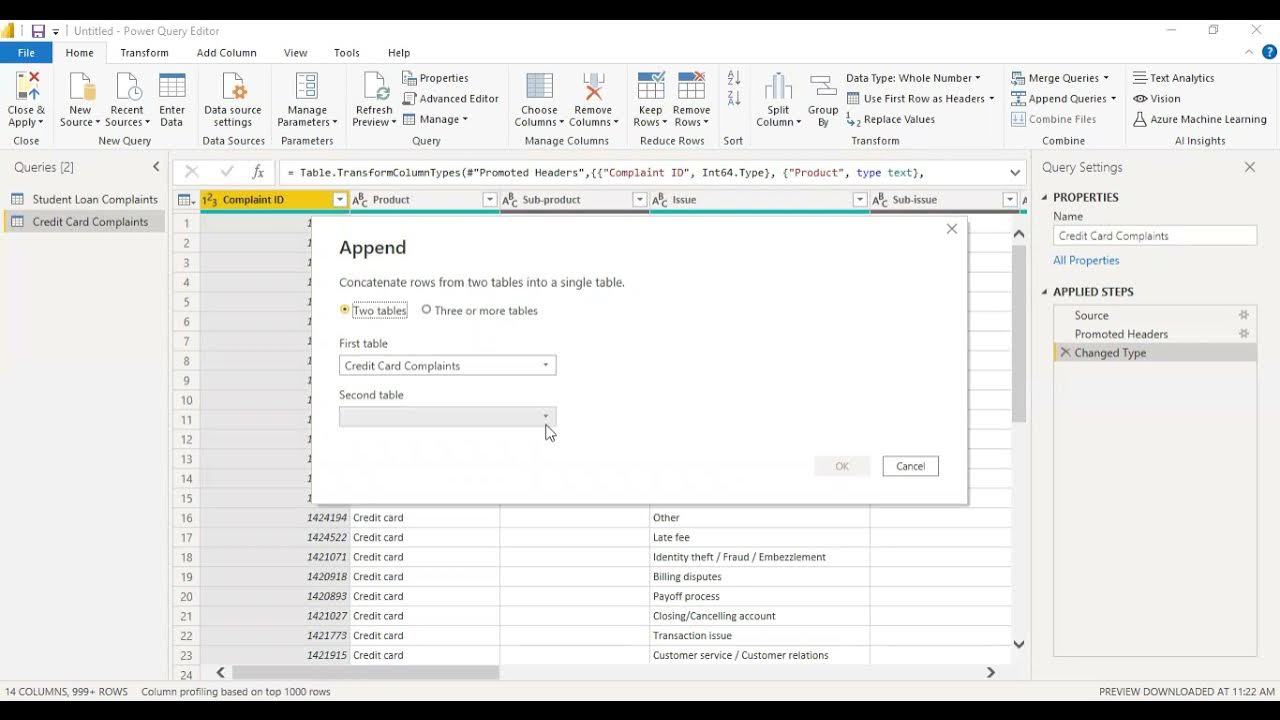
Task: Open Sub-product column filter dropdown
Action: (640, 200)
